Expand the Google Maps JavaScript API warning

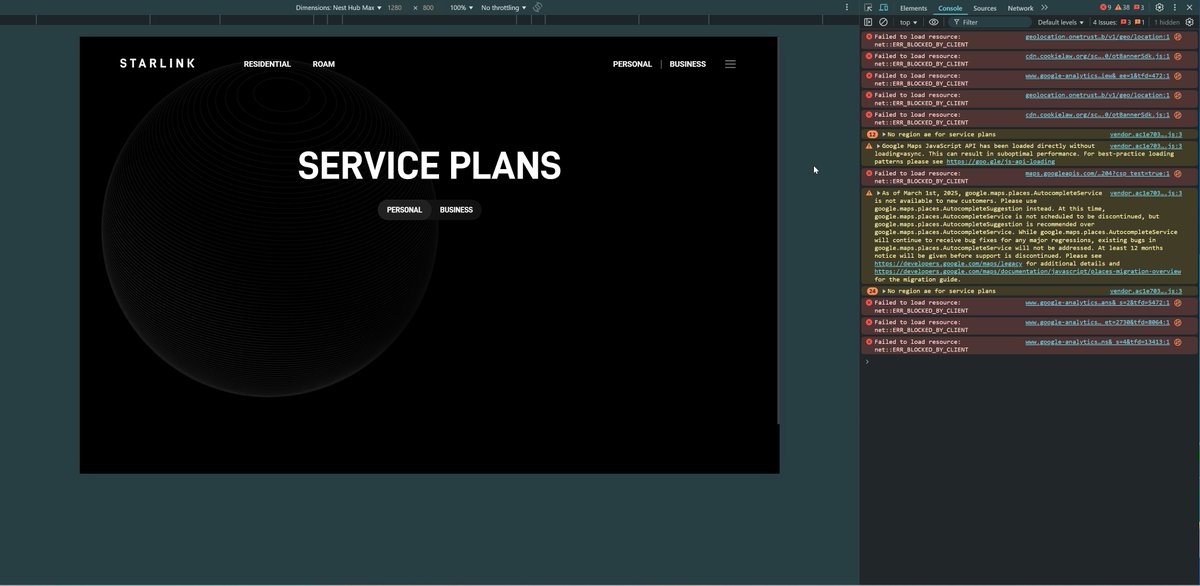878,146
